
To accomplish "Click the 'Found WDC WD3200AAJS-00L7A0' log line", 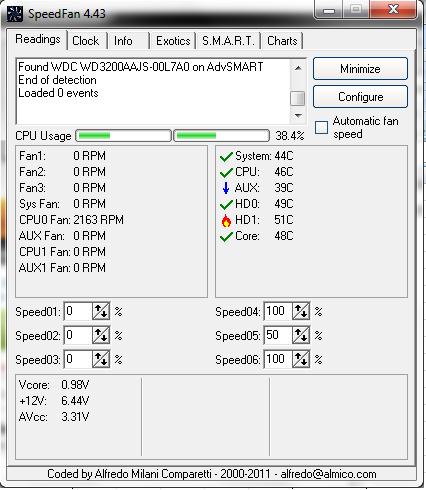I will tap(140, 67).
